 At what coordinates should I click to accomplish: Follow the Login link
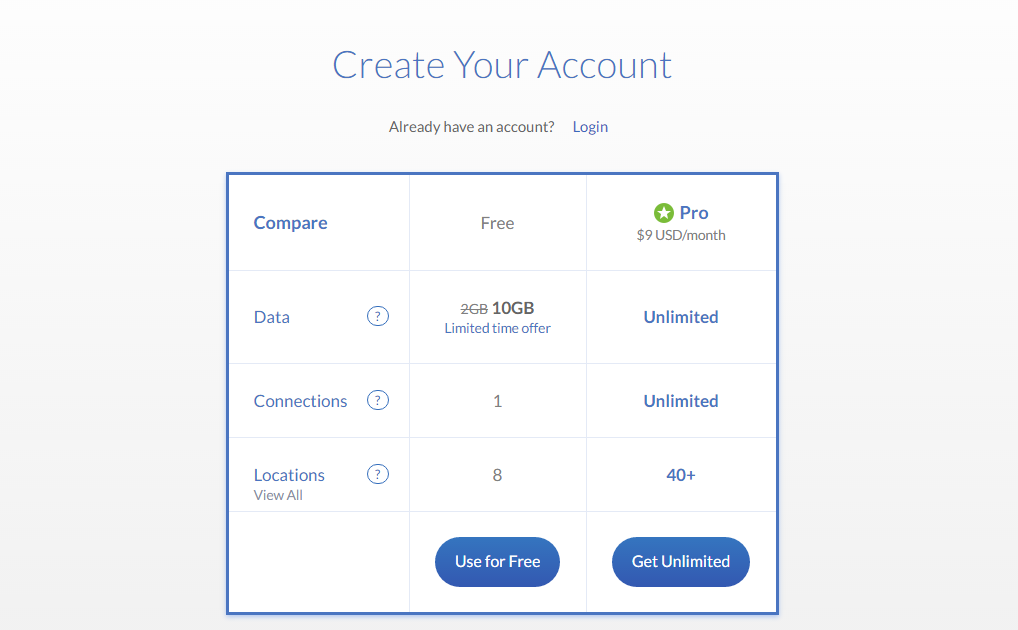[590, 127]
